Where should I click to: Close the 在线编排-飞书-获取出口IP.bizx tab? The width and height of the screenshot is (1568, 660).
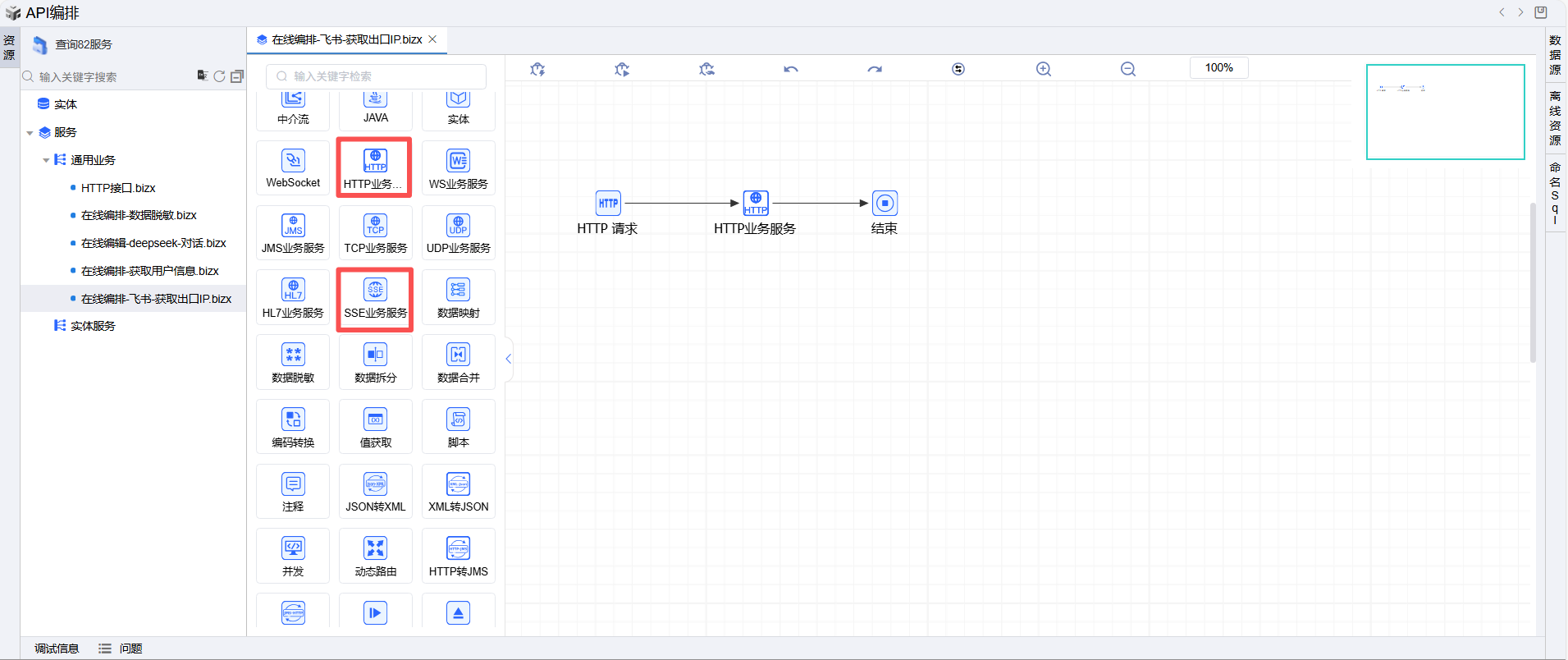pyautogui.click(x=432, y=39)
